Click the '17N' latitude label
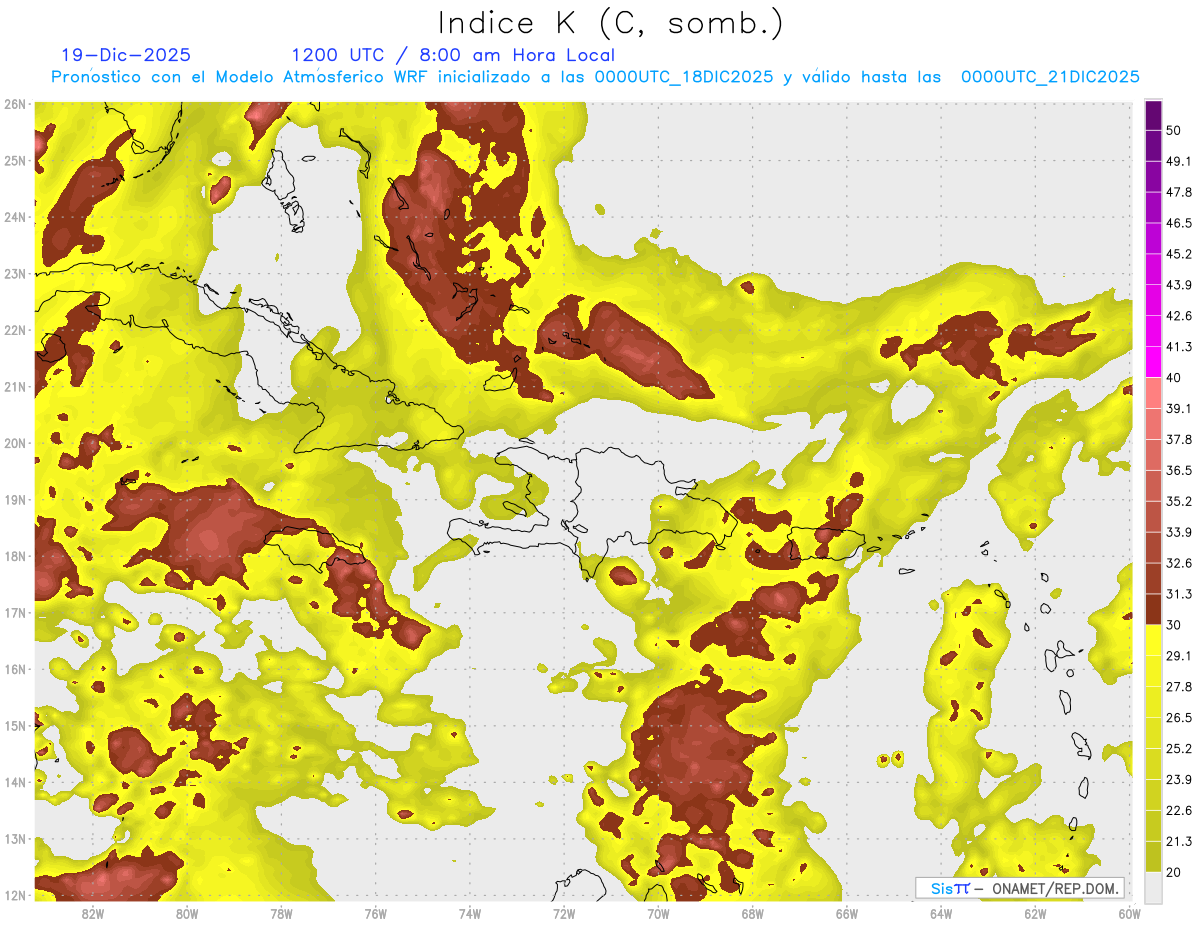Viewport: 1200px width, 927px height. 14,613
